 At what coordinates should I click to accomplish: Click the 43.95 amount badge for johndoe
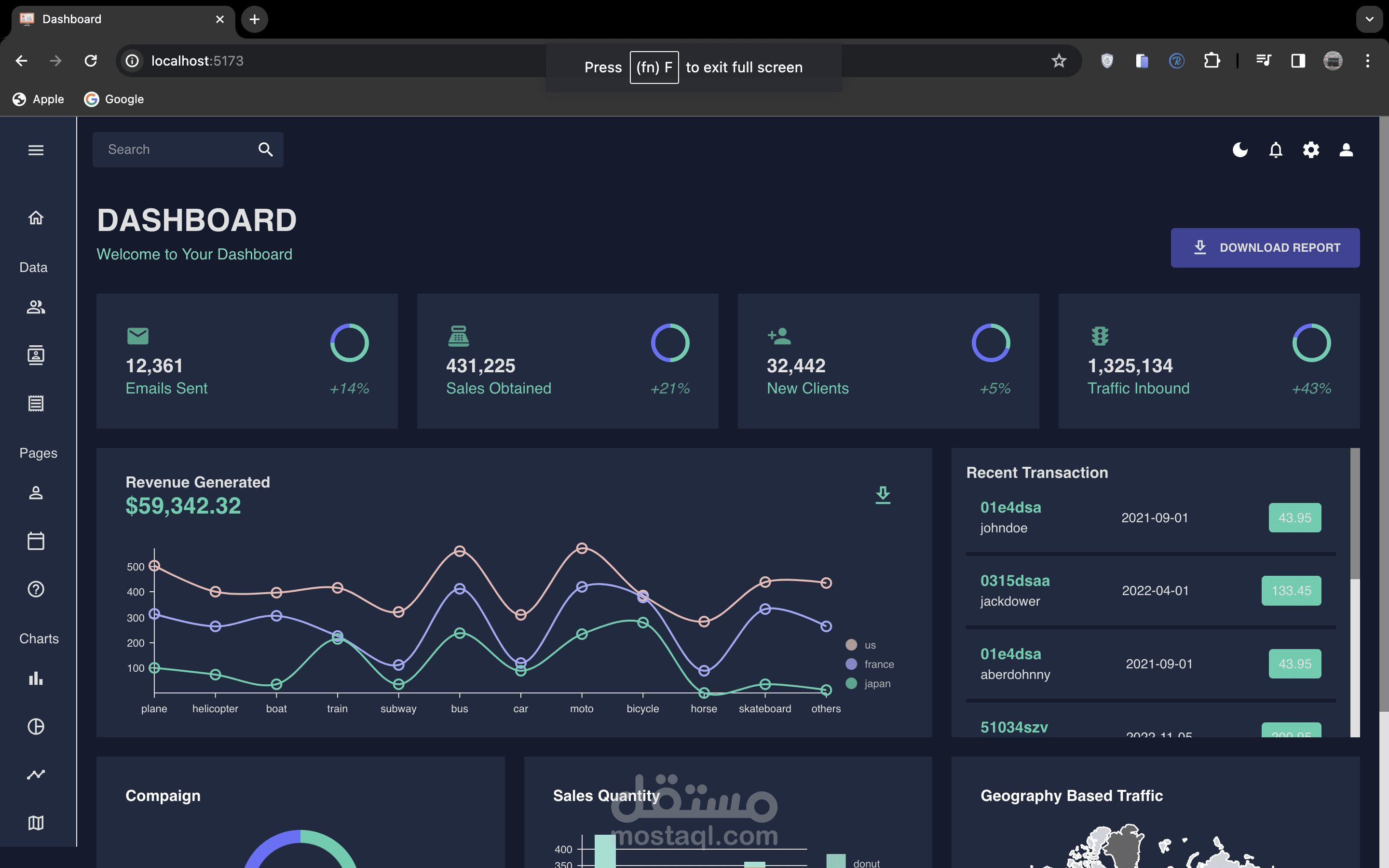click(x=1295, y=517)
